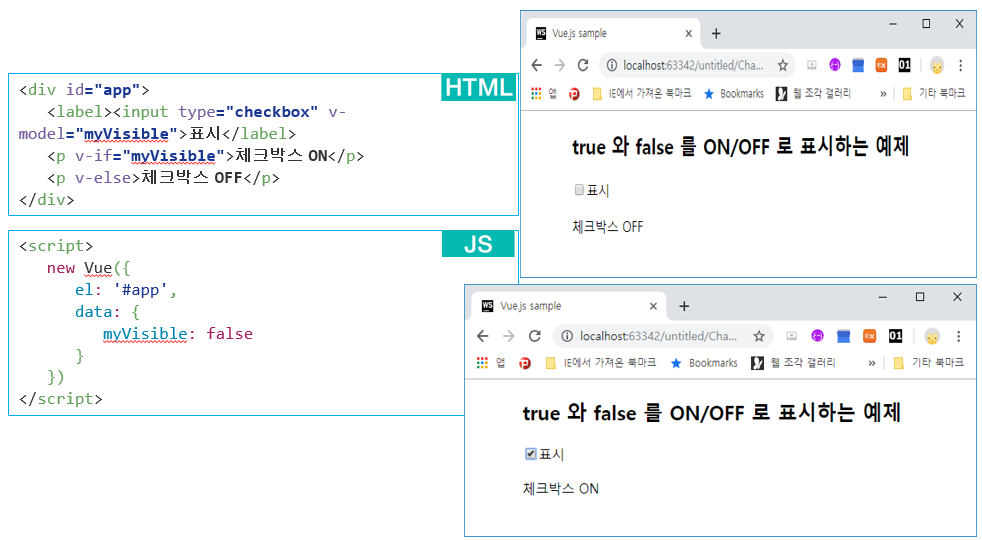The width and height of the screenshot is (982, 540).
Task: Open red P bookmark in upper browser
Action: coord(574,94)
